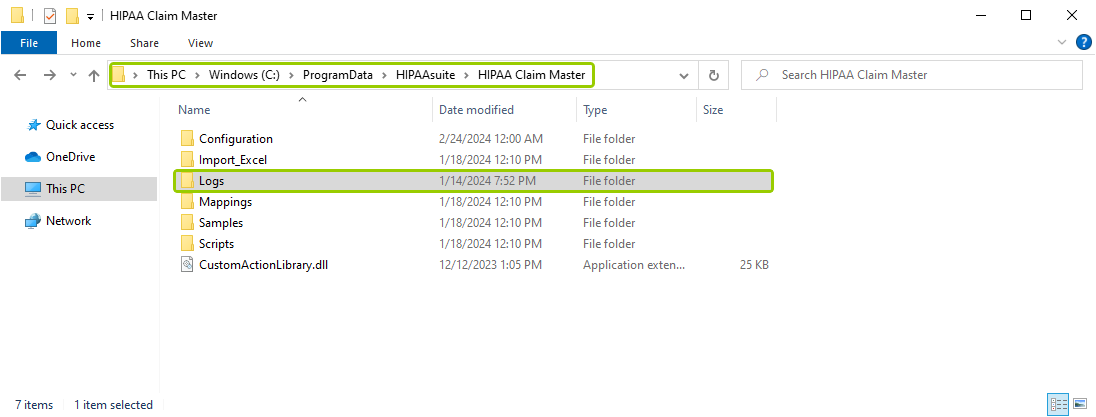
Task: Switch to the Share ribbon tab
Action: tap(144, 43)
